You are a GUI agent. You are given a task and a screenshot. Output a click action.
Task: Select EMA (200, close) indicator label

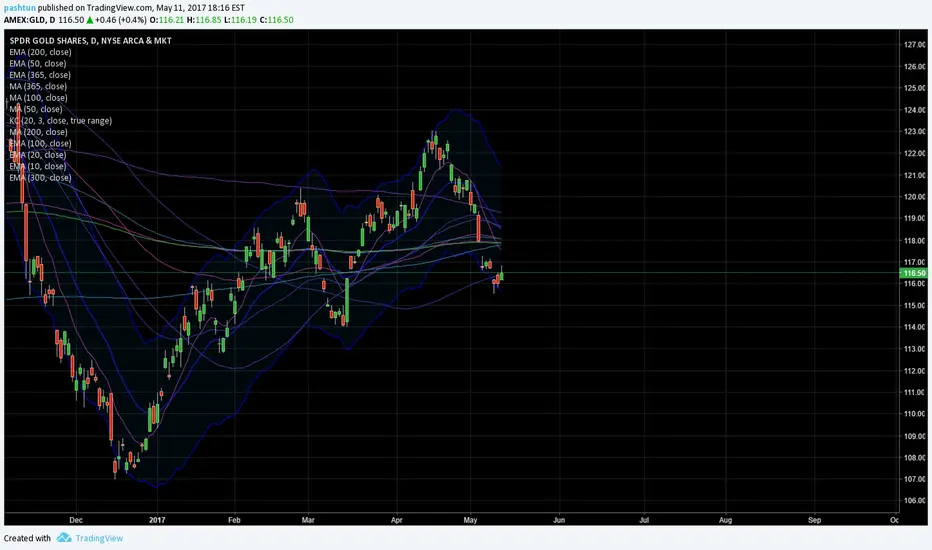coord(40,52)
